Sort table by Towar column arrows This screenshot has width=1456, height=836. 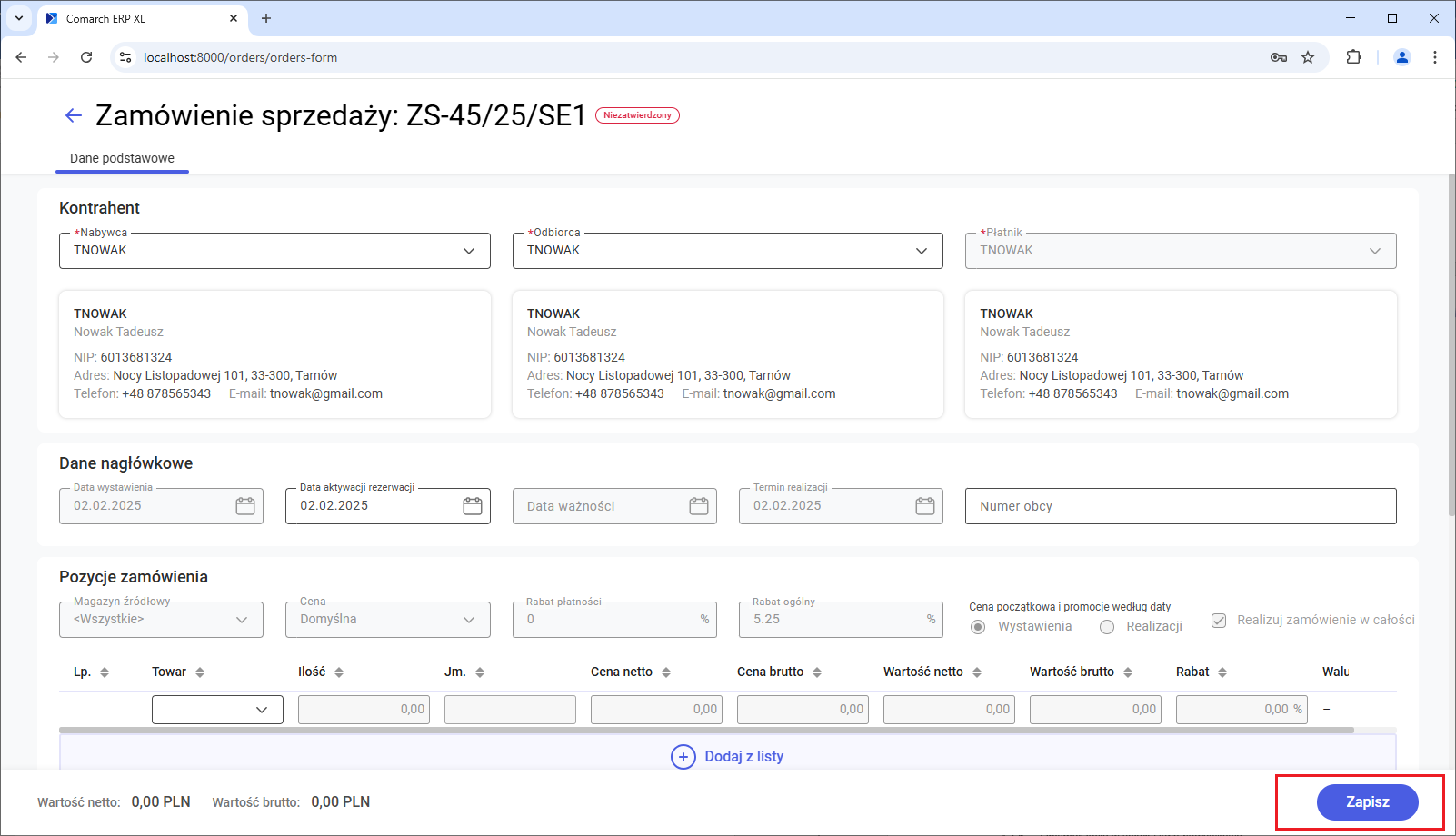(200, 672)
